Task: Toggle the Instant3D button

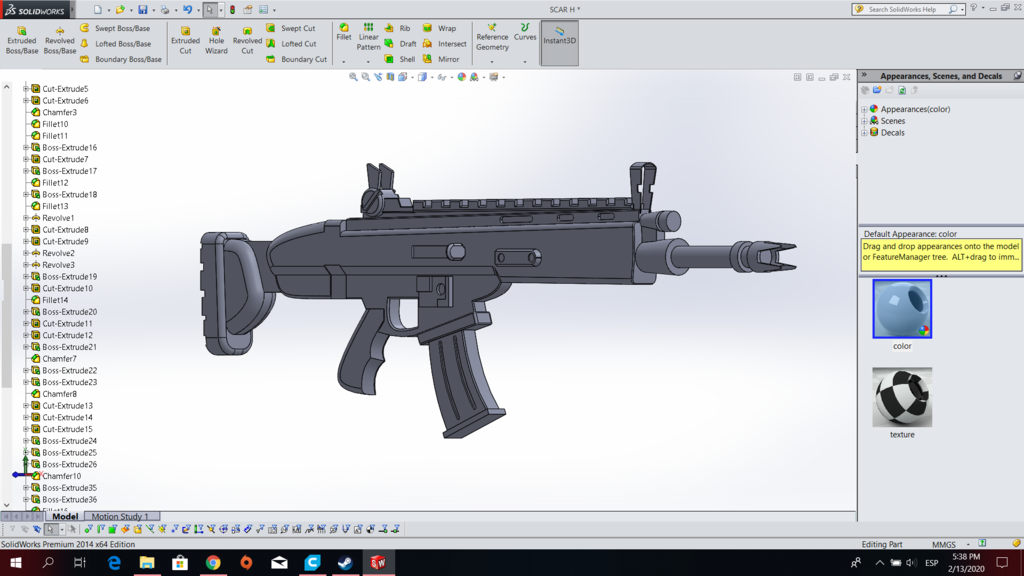Action: point(560,42)
